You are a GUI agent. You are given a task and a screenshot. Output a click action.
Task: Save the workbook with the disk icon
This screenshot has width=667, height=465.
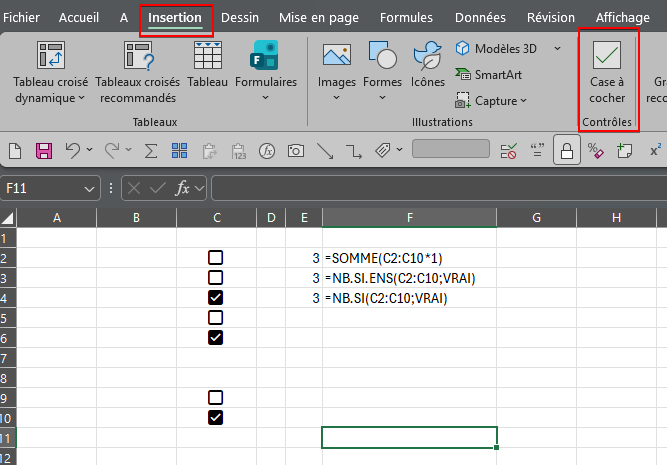coord(44,151)
